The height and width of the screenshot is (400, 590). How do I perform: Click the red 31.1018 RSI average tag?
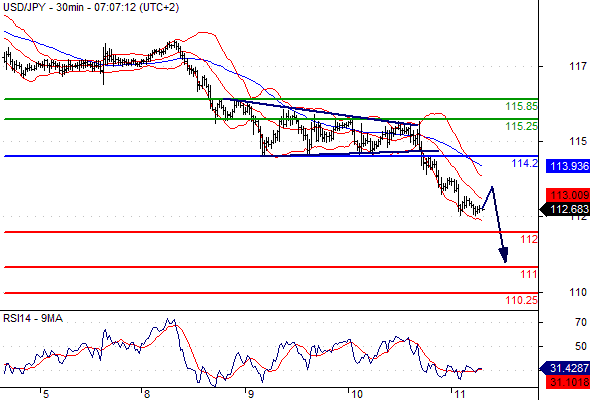tap(568, 382)
